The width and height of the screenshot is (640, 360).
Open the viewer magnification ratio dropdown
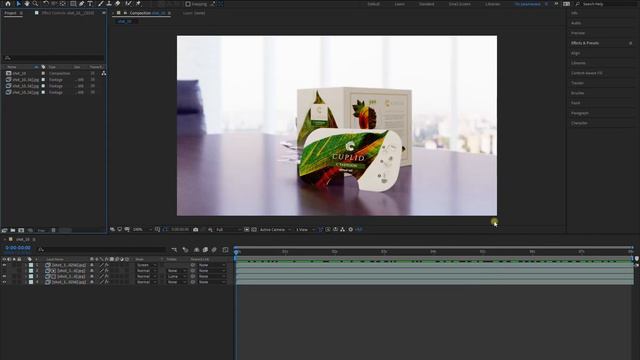[142, 229]
